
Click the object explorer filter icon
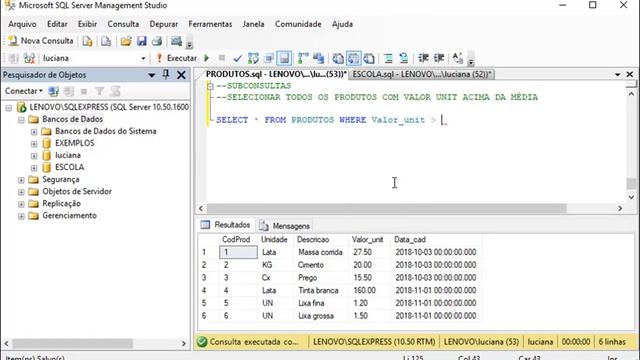pyautogui.click(x=99, y=91)
